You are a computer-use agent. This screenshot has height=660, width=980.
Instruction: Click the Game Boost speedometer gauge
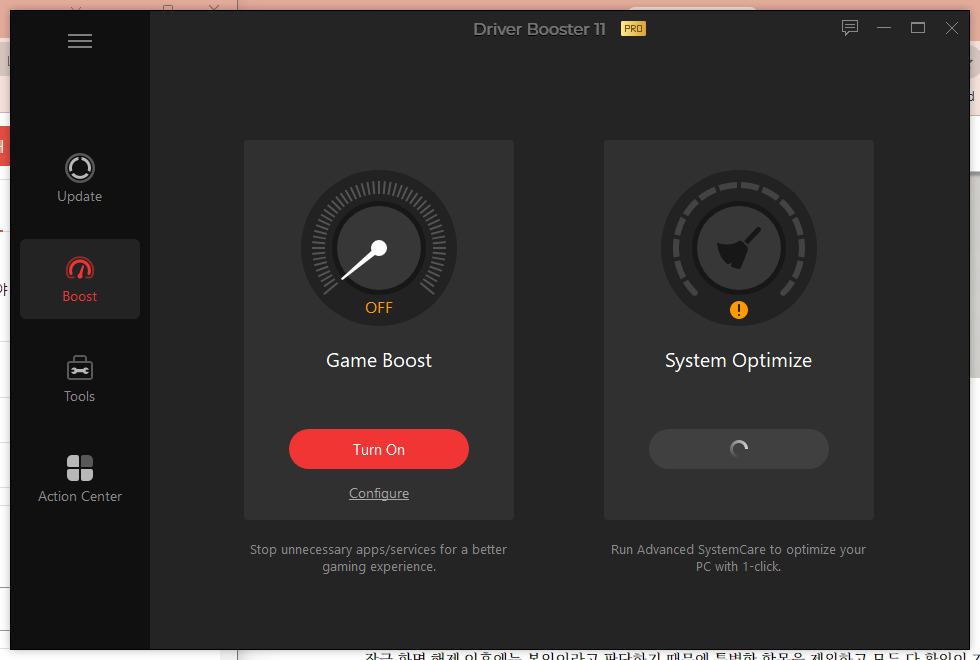pyautogui.click(x=379, y=248)
